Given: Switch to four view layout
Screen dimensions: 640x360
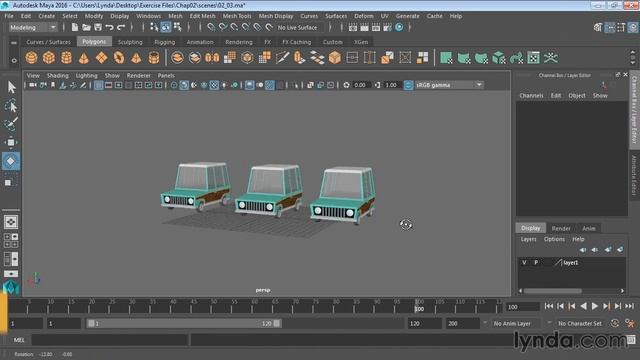Looking at the screenshot, I should (11, 240).
